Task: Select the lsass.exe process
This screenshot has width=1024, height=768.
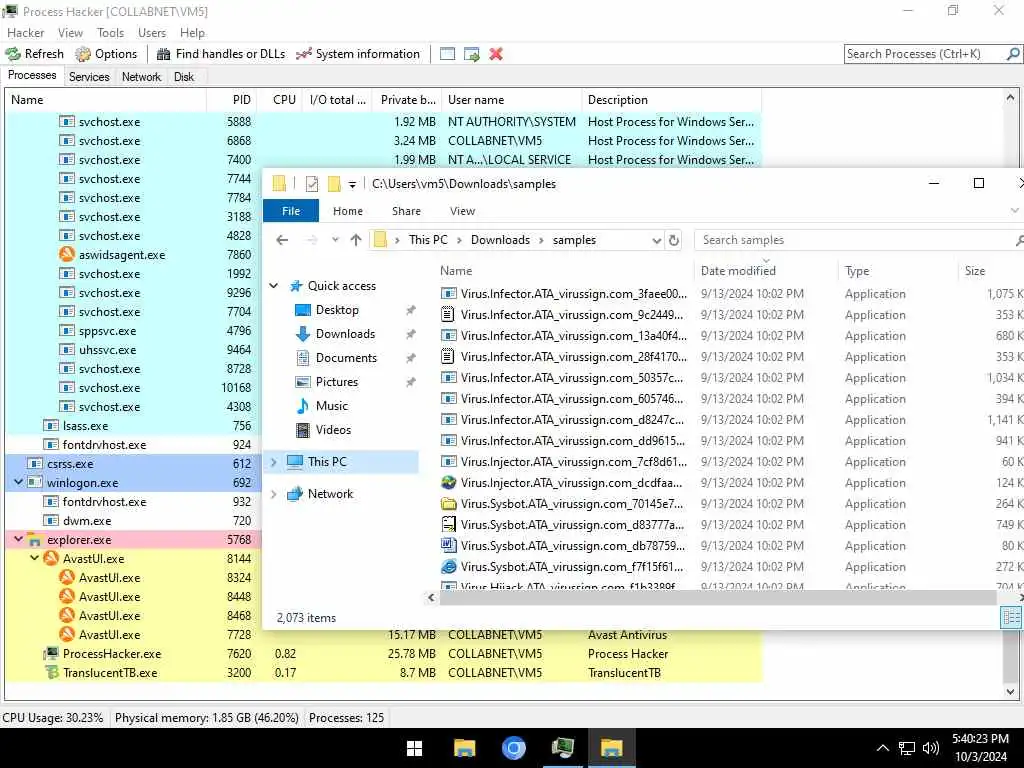Action: coord(86,426)
